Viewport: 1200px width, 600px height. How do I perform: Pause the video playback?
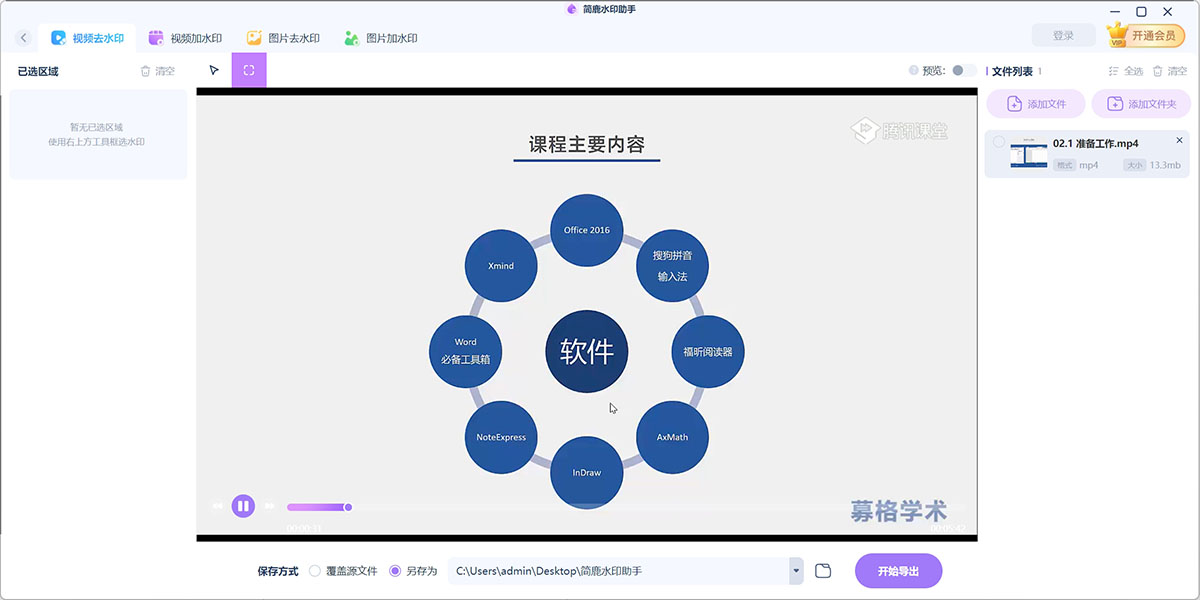(243, 506)
